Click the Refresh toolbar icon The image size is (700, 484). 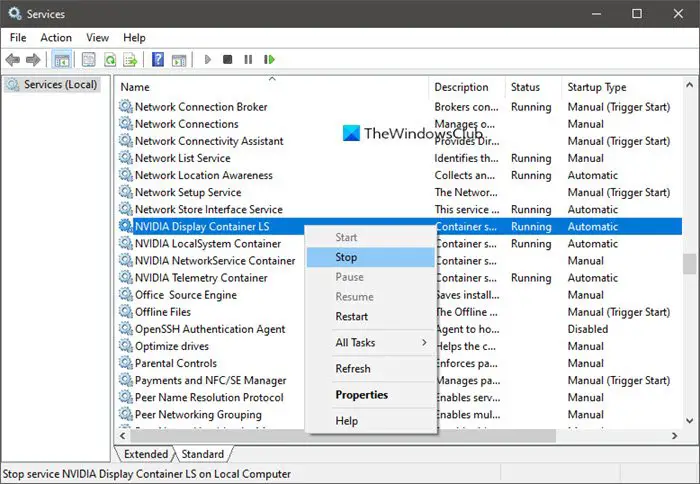point(110,59)
